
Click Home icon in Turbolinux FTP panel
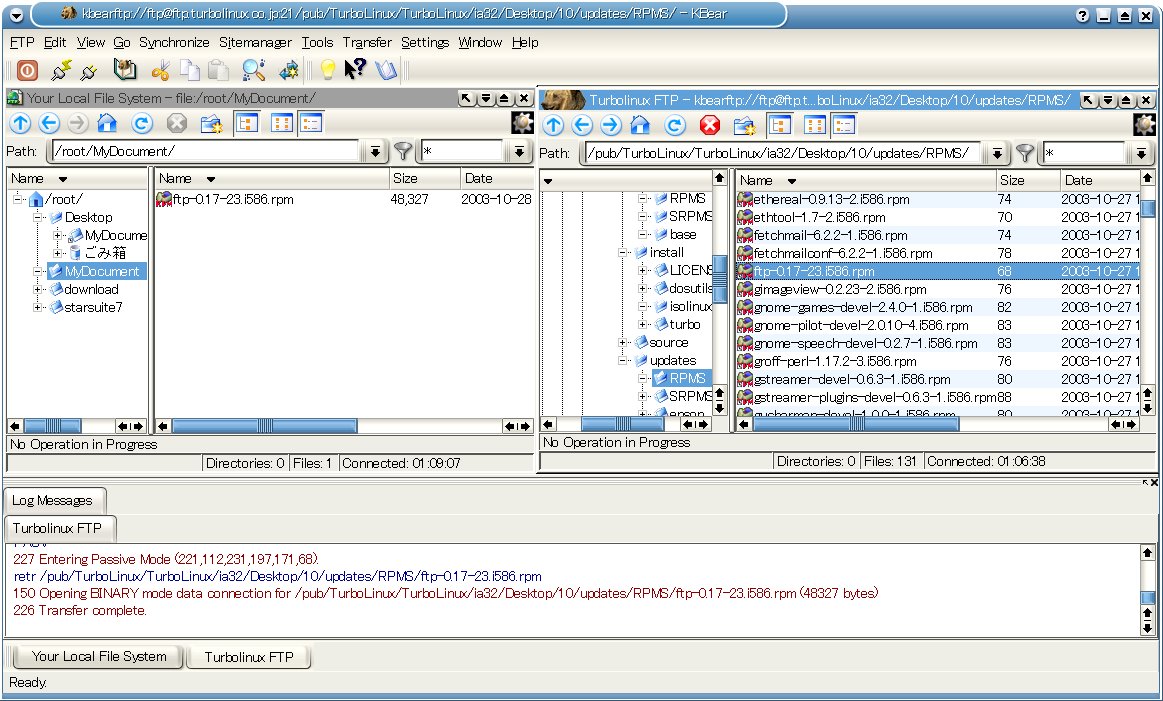(x=640, y=125)
